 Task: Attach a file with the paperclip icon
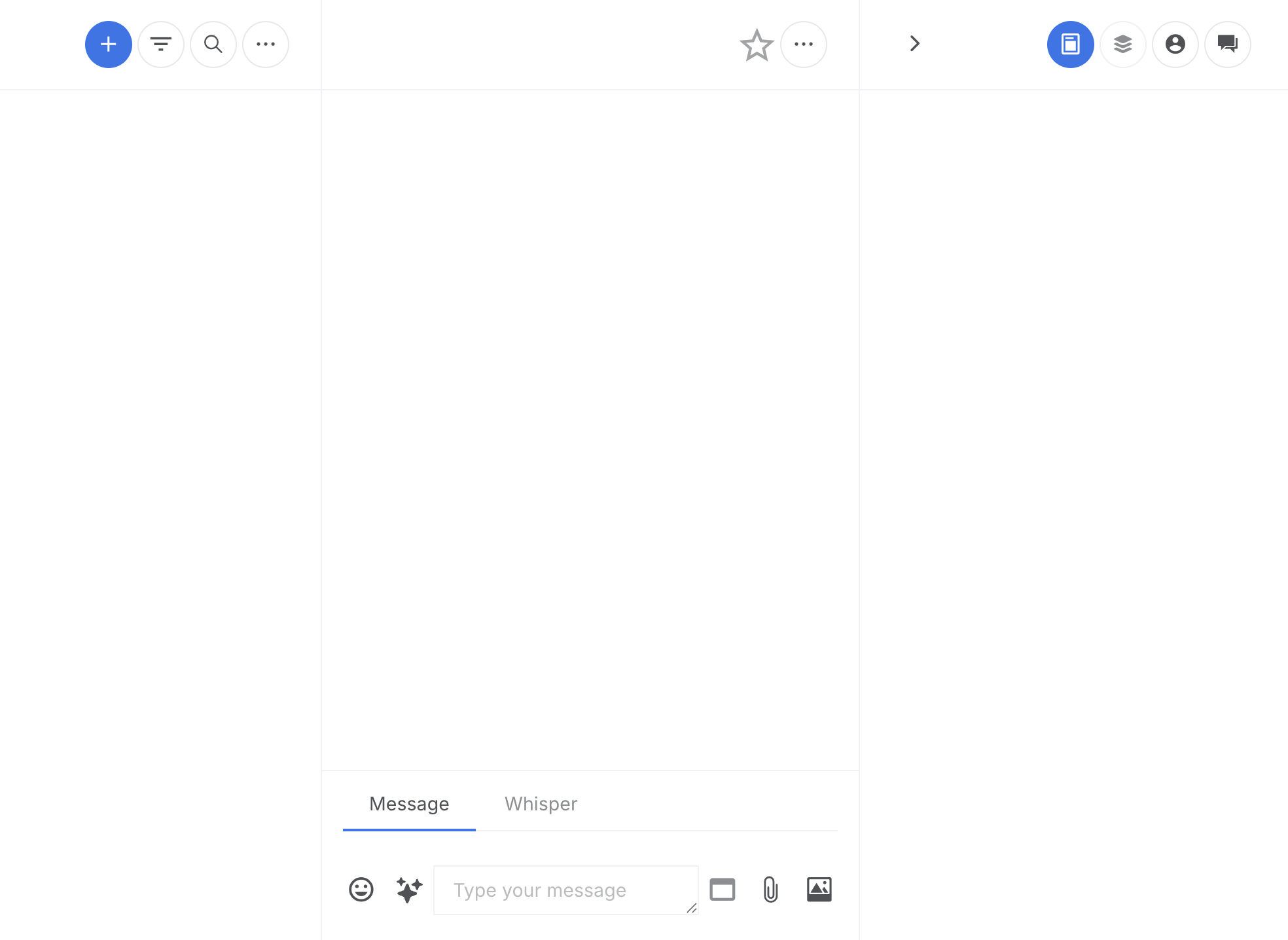coord(770,890)
